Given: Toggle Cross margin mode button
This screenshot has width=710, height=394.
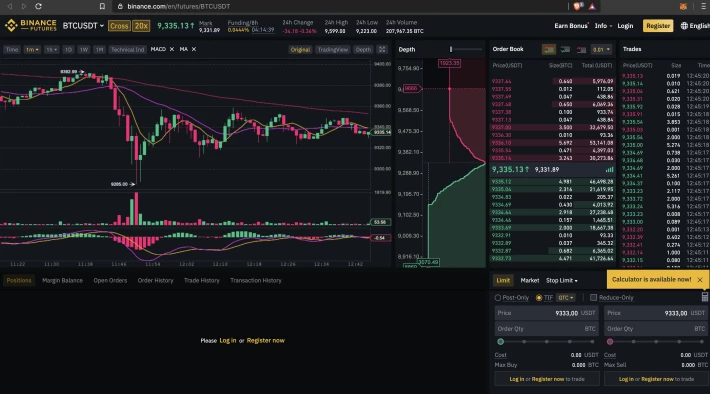Looking at the screenshot, I should point(119,26).
